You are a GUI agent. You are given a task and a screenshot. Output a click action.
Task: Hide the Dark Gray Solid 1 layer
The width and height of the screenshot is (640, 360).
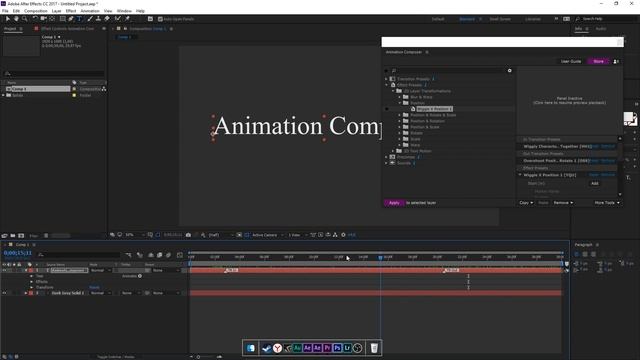point(4,293)
